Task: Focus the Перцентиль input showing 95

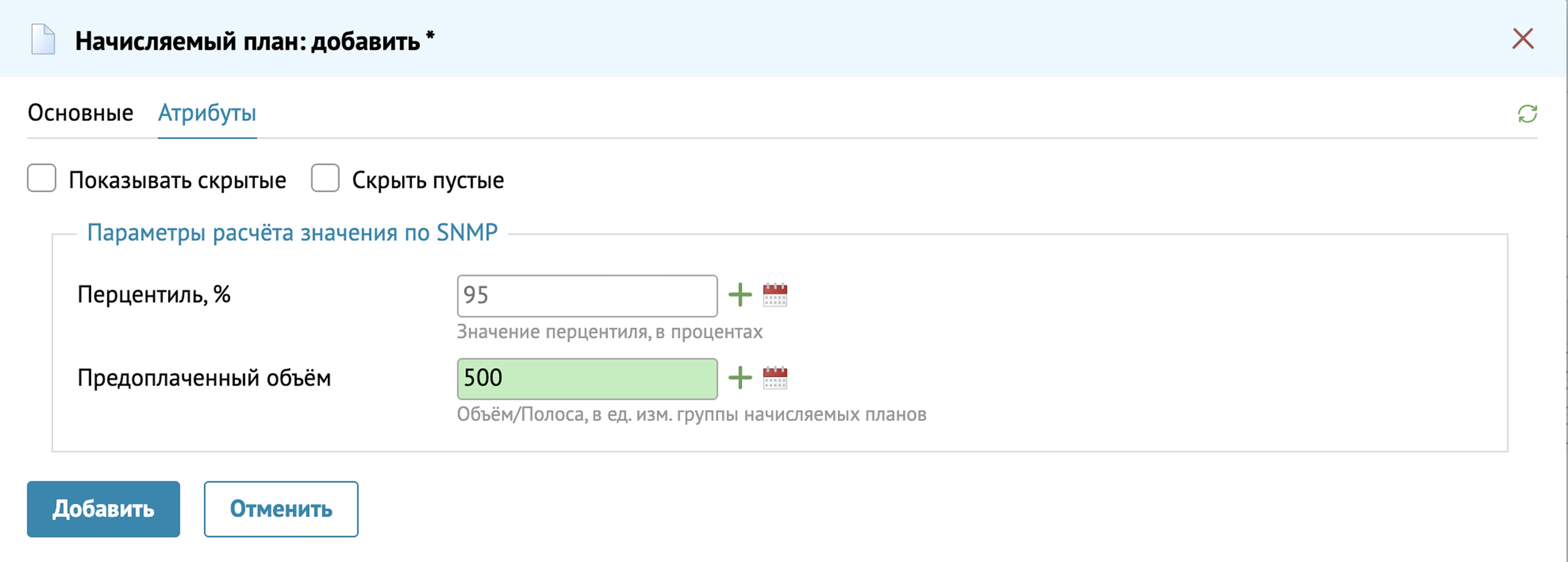Action: [x=587, y=296]
